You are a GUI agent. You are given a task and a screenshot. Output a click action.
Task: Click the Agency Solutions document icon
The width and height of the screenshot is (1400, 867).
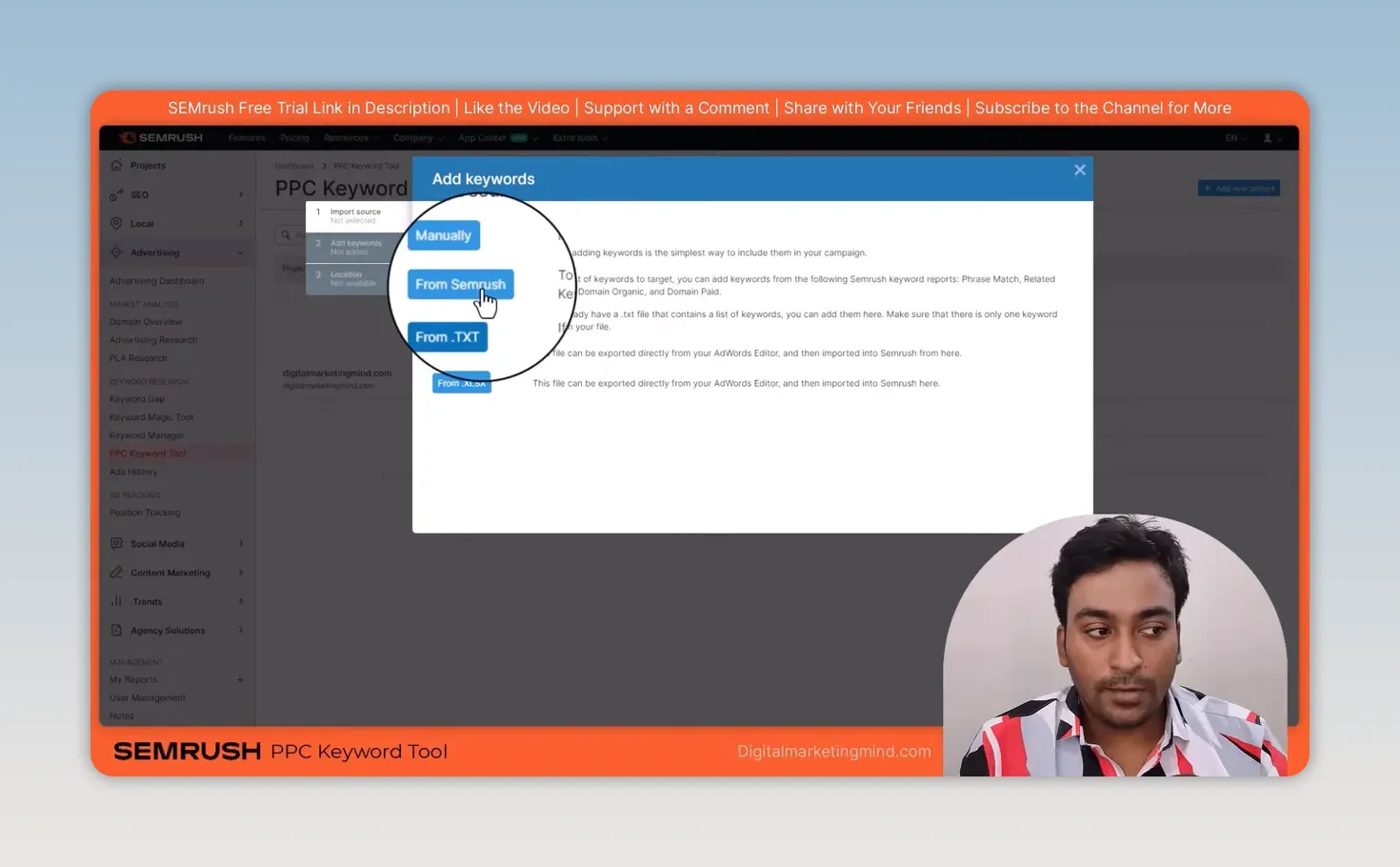click(116, 630)
